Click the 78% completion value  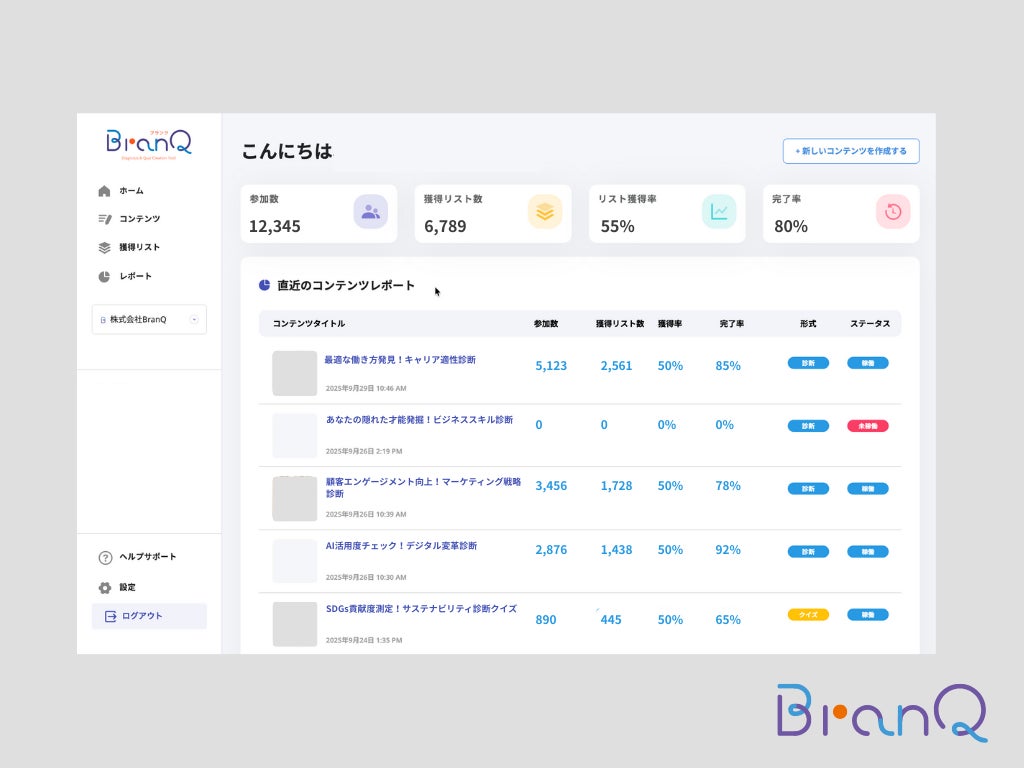click(728, 486)
